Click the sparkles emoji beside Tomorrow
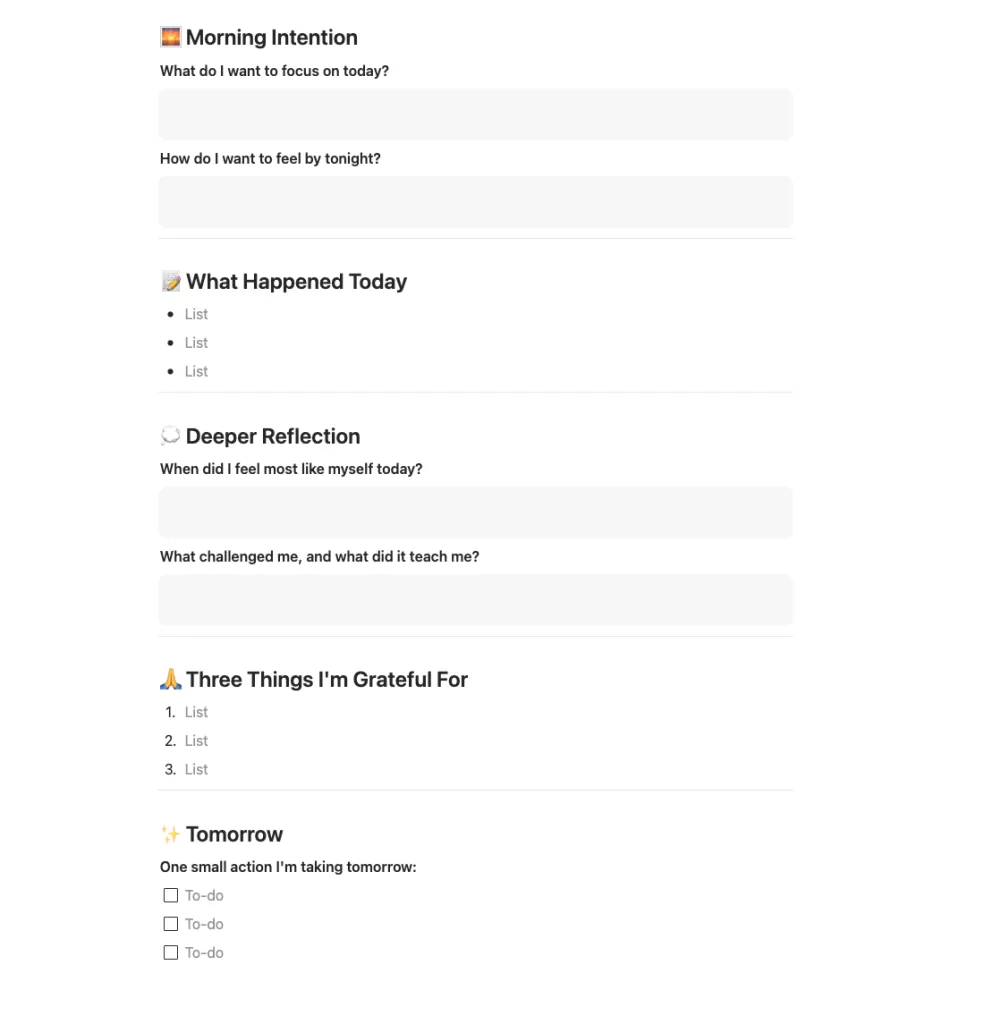Viewport: 1001px width, 1024px height. click(x=169, y=834)
